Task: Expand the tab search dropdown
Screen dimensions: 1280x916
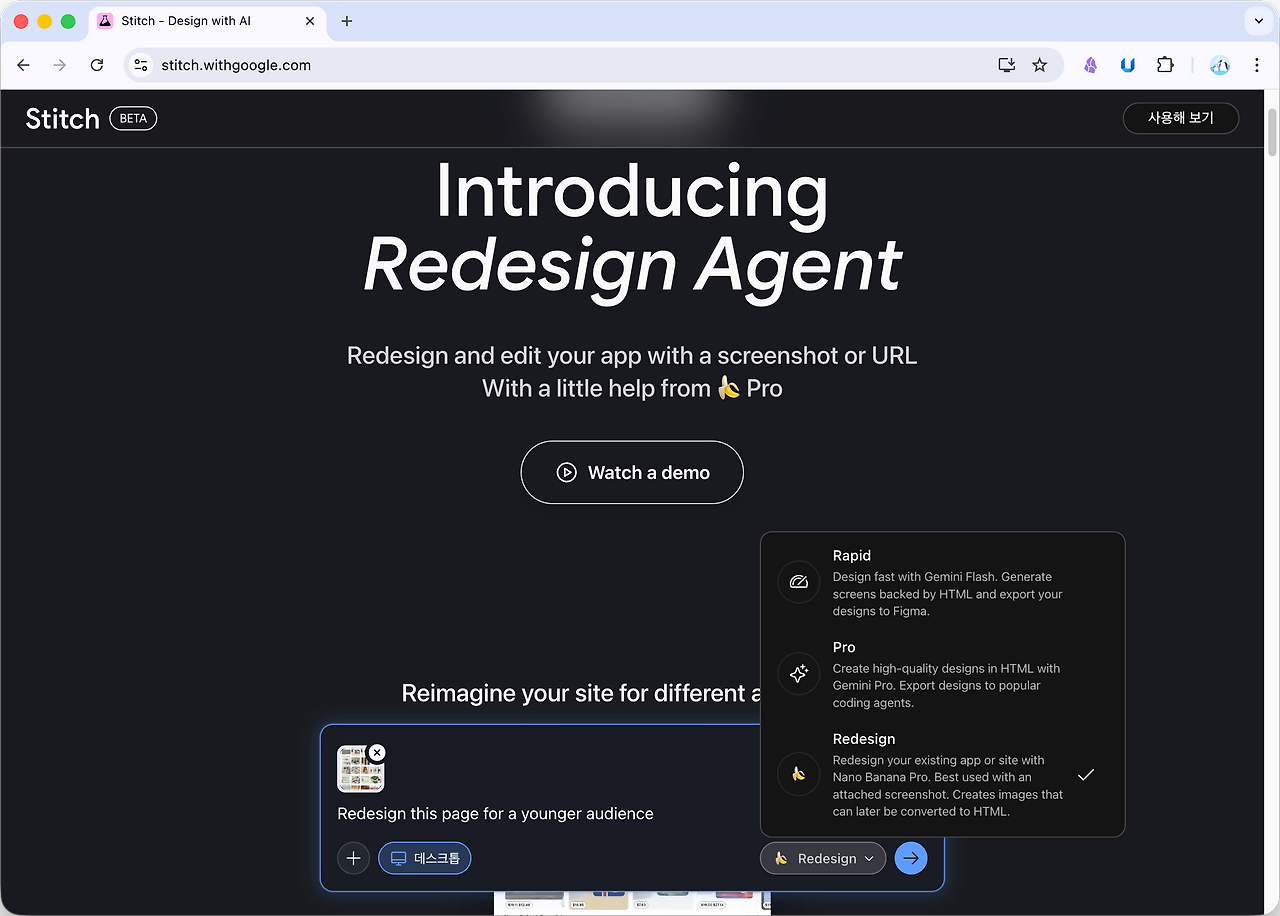Action: (x=1257, y=21)
